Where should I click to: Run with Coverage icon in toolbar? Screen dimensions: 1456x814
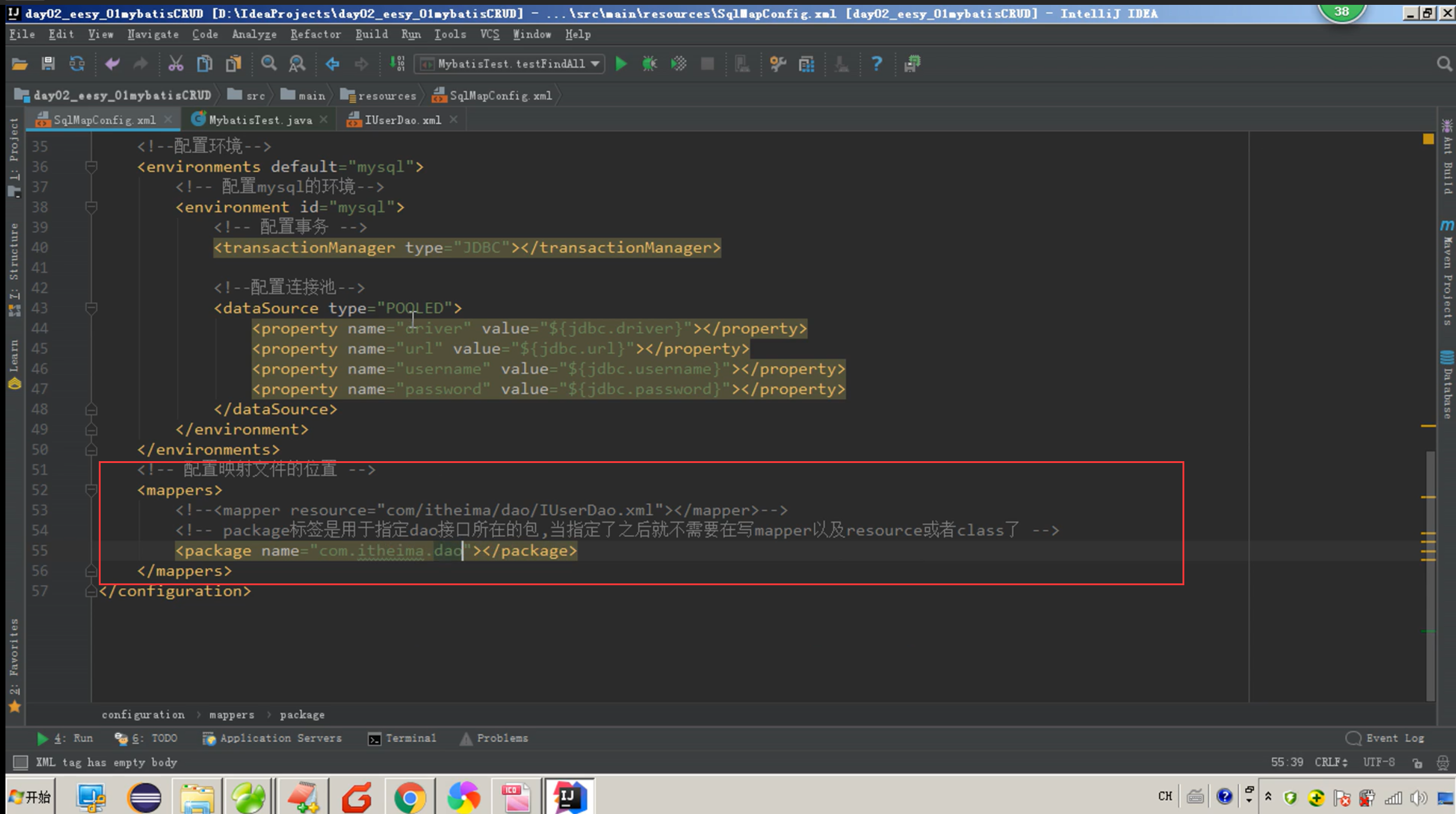[x=678, y=64]
